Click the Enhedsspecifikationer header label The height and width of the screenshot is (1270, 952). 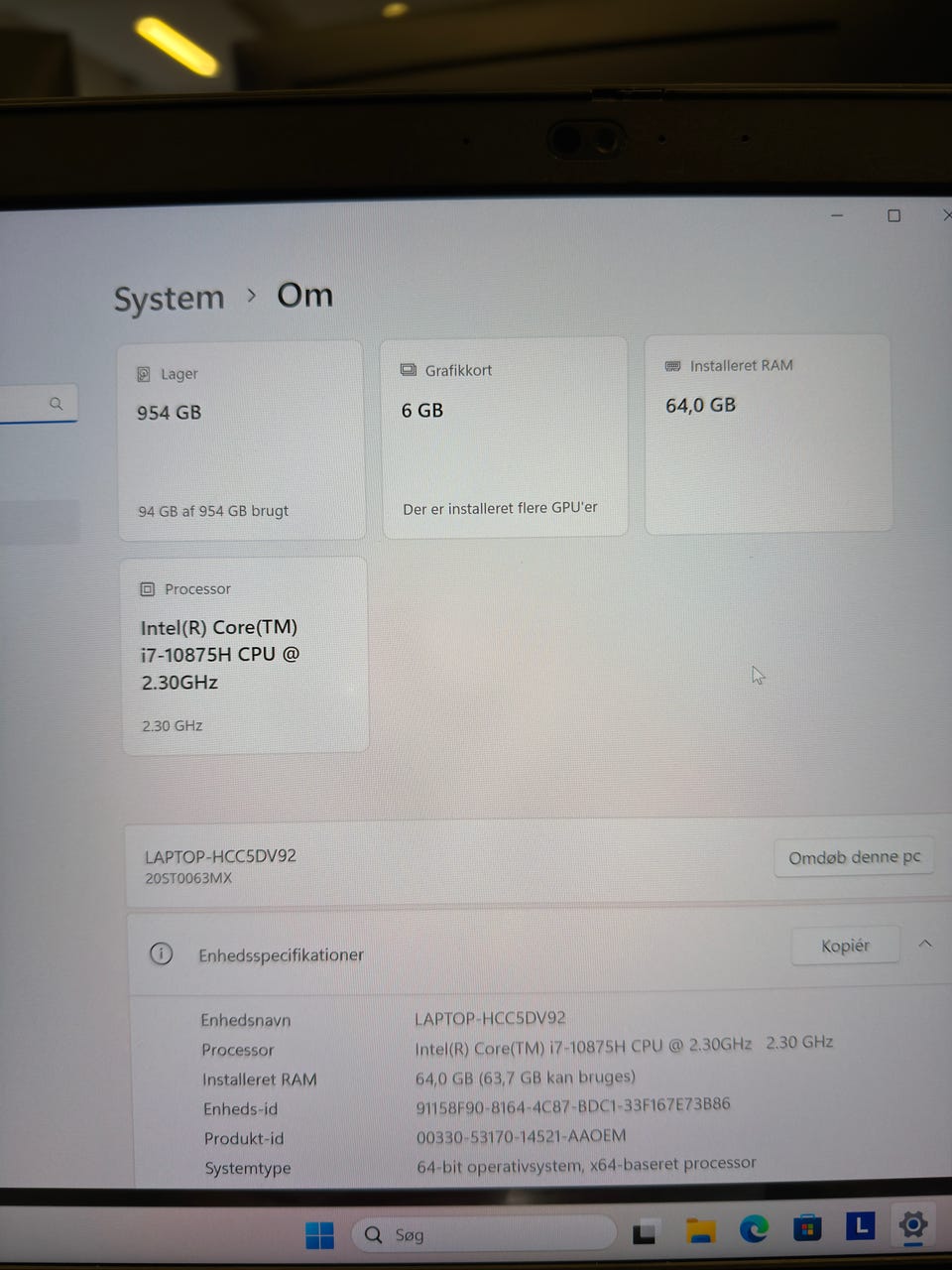(x=281, y=954)
